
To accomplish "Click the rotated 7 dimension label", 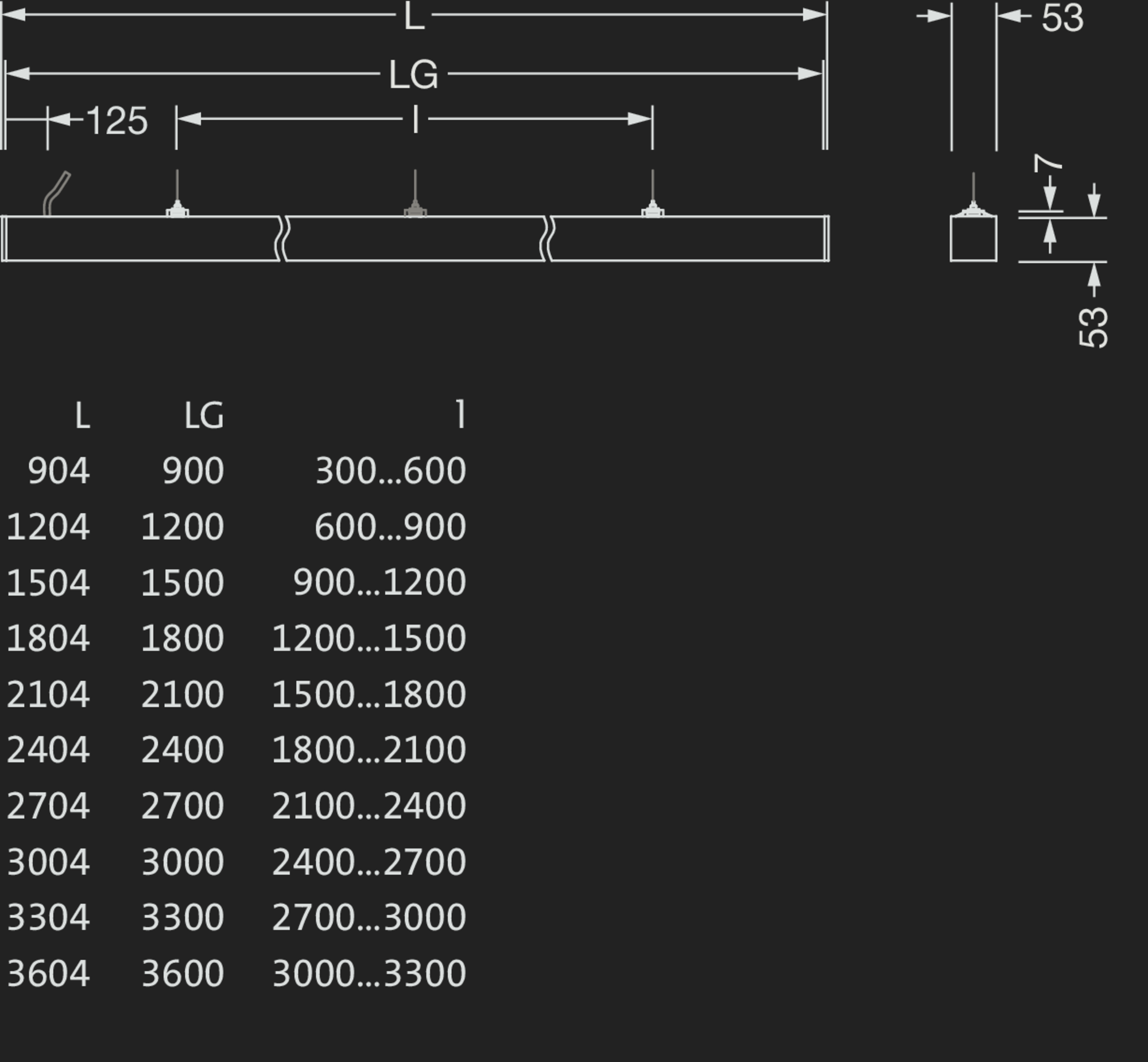I will click(x=1048, y=162).
